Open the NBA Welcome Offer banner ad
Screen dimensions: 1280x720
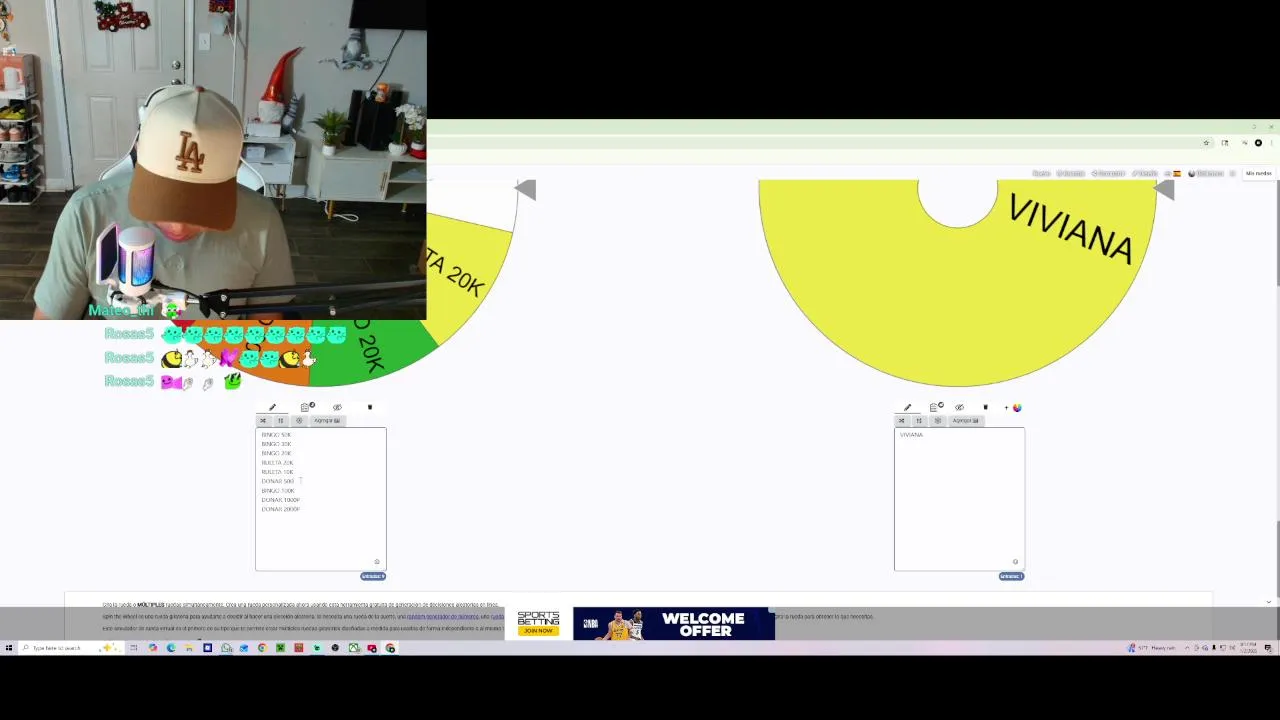(673, 624)
